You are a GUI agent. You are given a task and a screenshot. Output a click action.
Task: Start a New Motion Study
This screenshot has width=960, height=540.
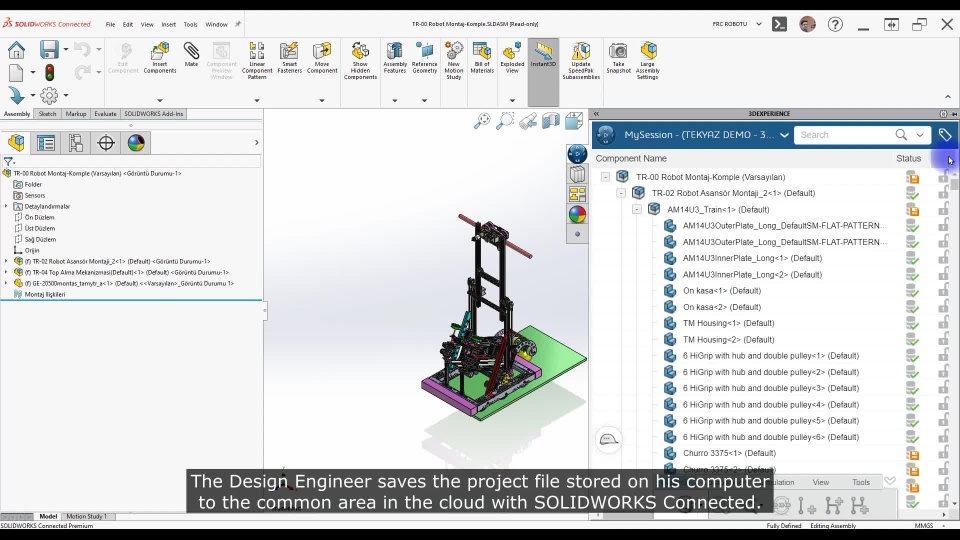(454, 61)
